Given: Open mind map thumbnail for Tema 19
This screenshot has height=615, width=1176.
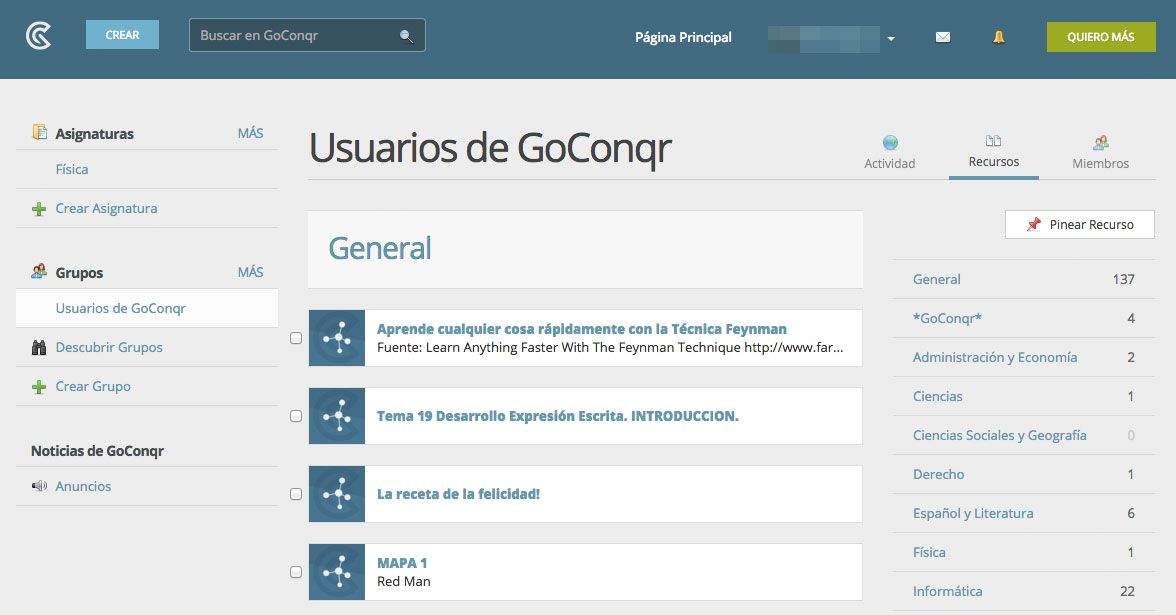Looking at the screenshot, I should pyautogui.click(x=337, y=416).
